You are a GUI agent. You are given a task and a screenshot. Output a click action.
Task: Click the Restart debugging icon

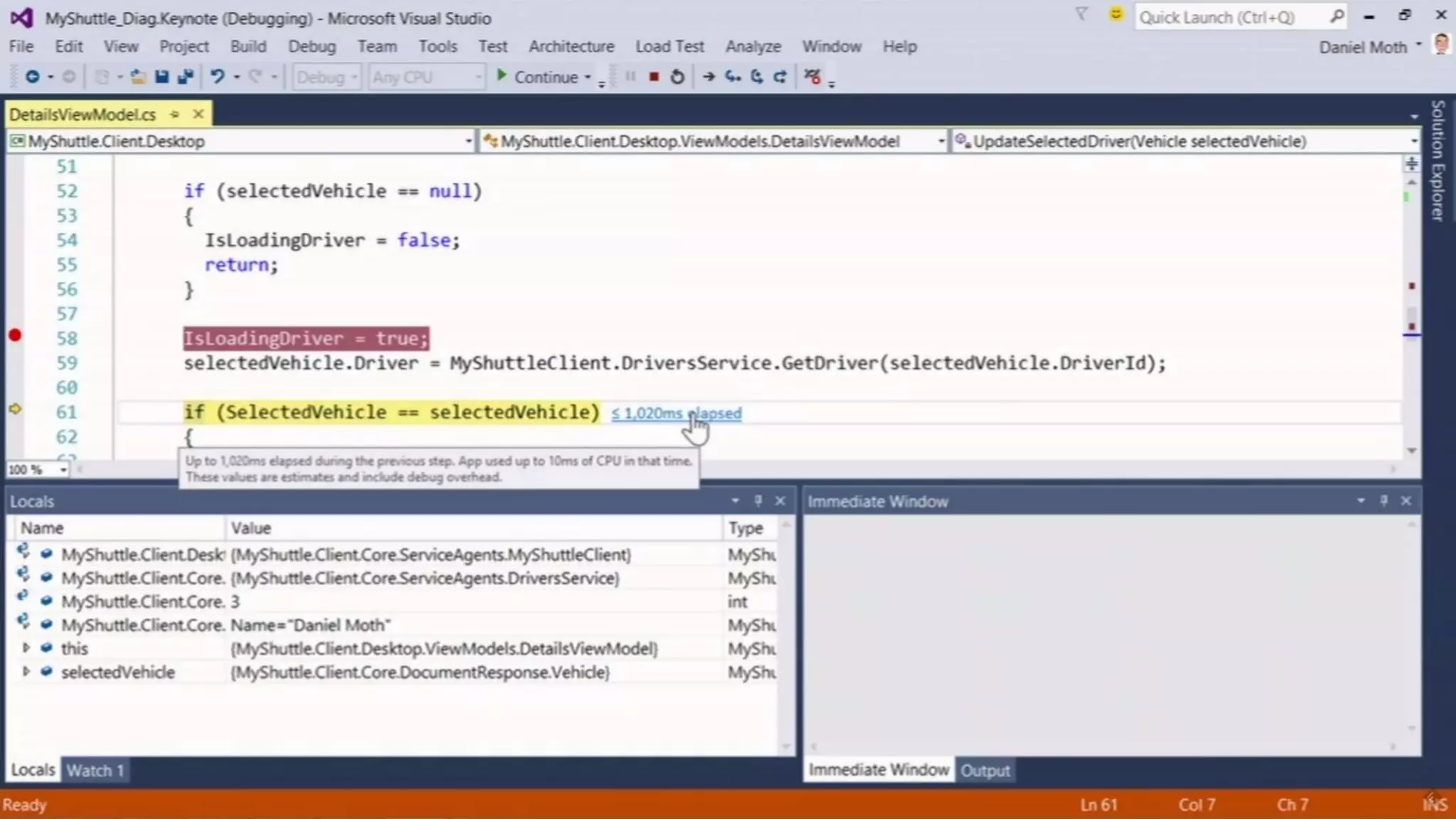[x=677, y=77]
